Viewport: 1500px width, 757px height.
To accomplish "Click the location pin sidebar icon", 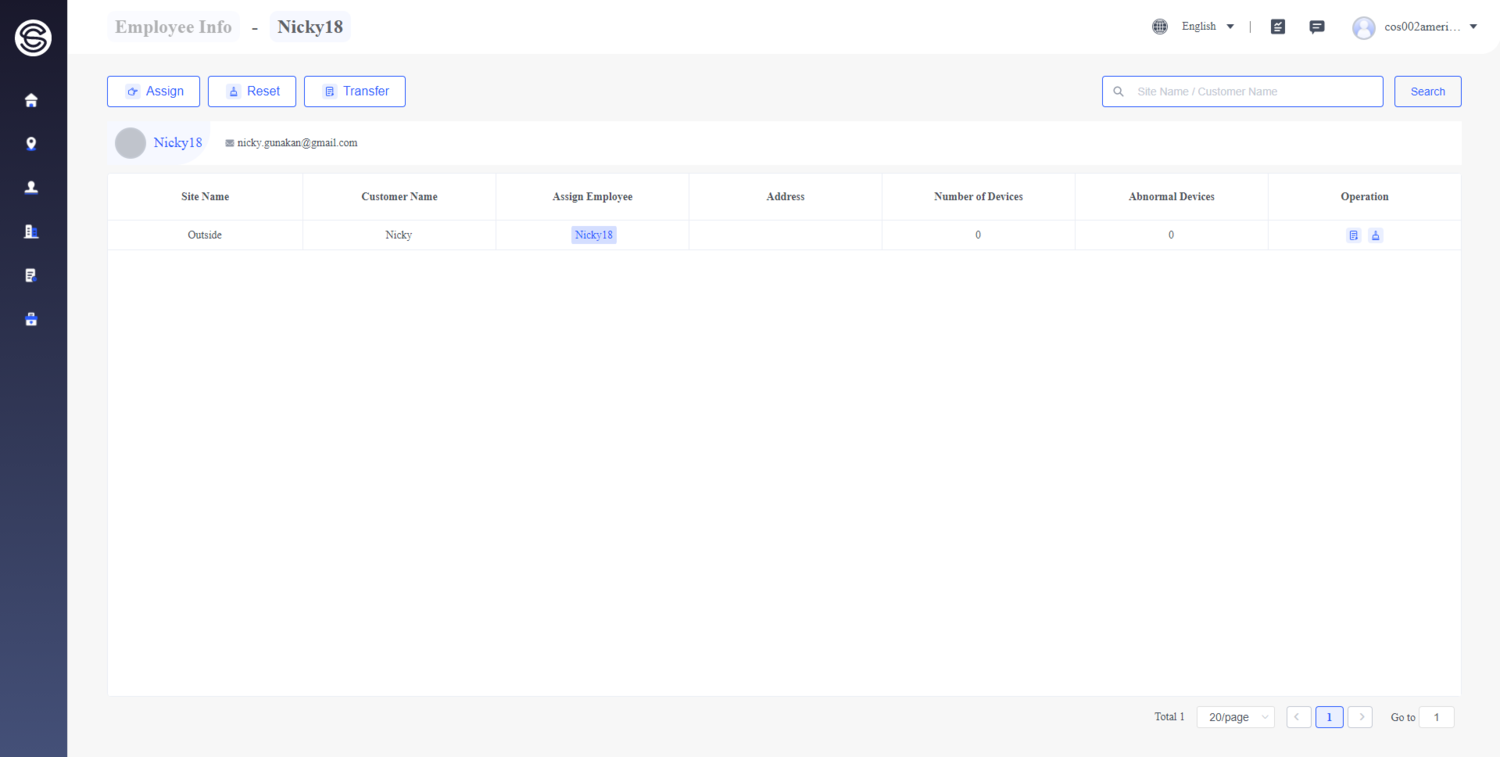I will [x=31, y=144].
